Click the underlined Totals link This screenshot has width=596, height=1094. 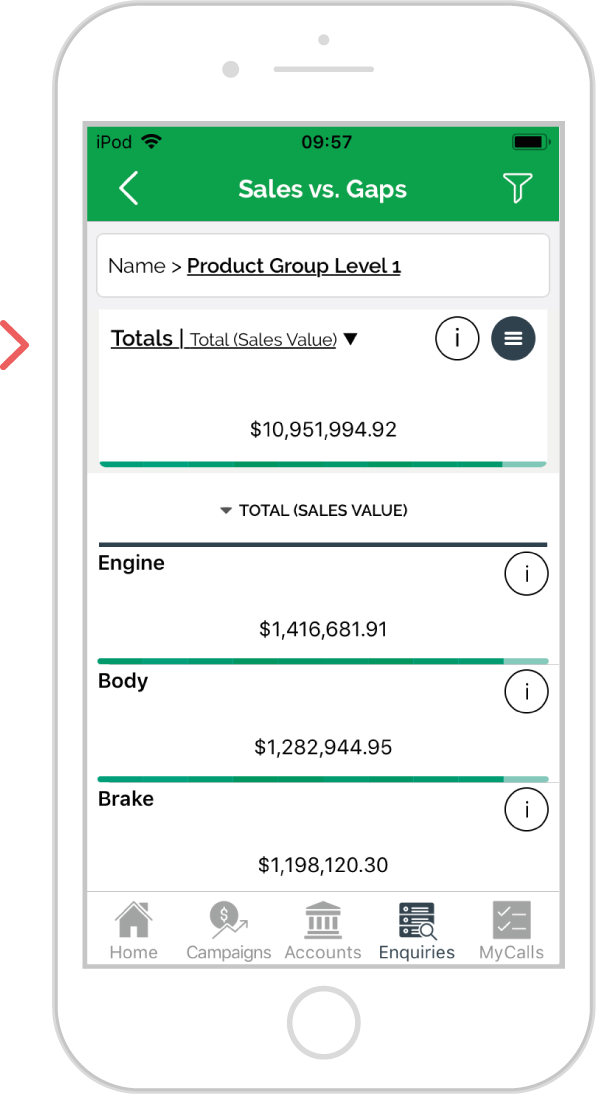142,338
